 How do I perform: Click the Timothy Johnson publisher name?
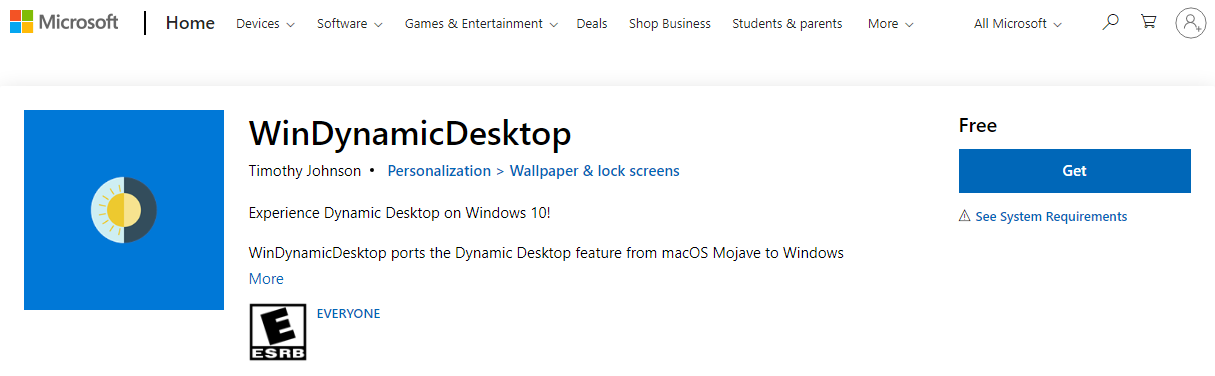tap(305, 171)
